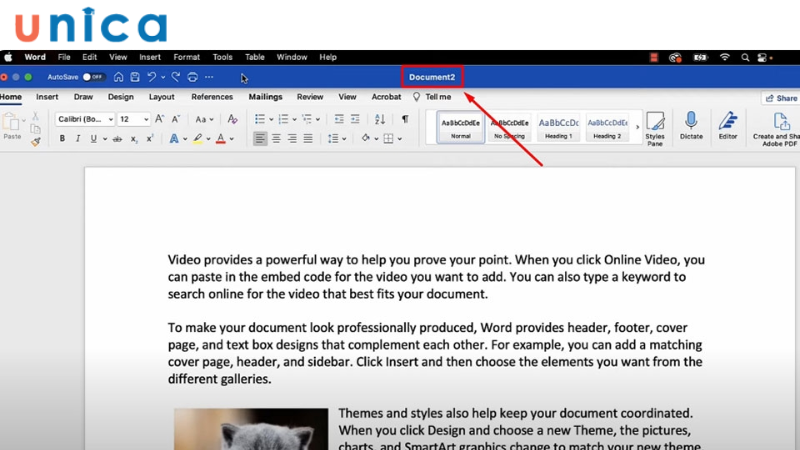The height and width of the screenshot is (450, 800).
Task: Click the Wi-Fi icon in menu bar
Action: click(x=724, y=57)
